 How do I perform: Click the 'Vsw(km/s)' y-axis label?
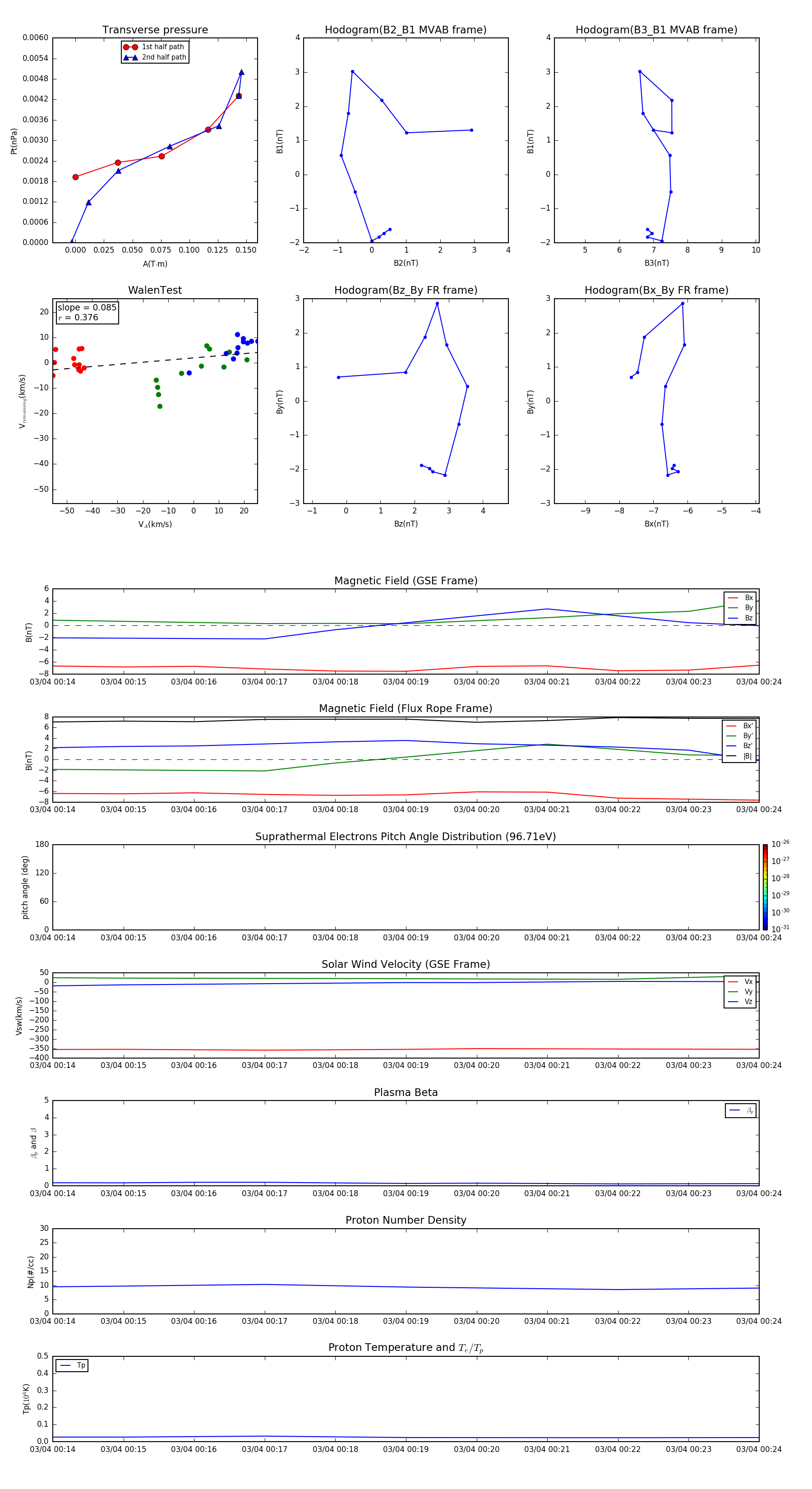pos(19,1016)
